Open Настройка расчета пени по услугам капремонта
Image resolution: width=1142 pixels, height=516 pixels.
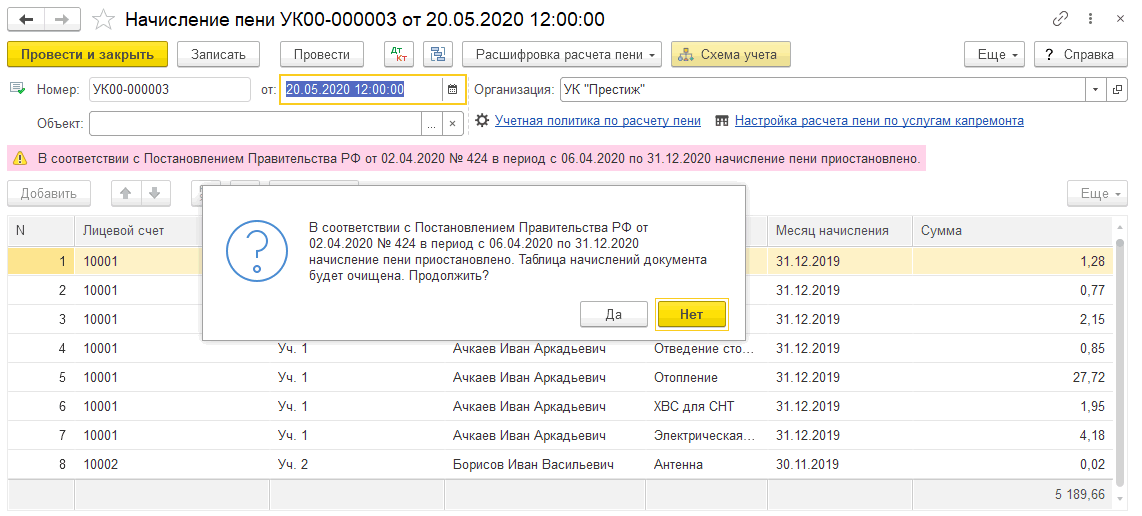(878, 121)
